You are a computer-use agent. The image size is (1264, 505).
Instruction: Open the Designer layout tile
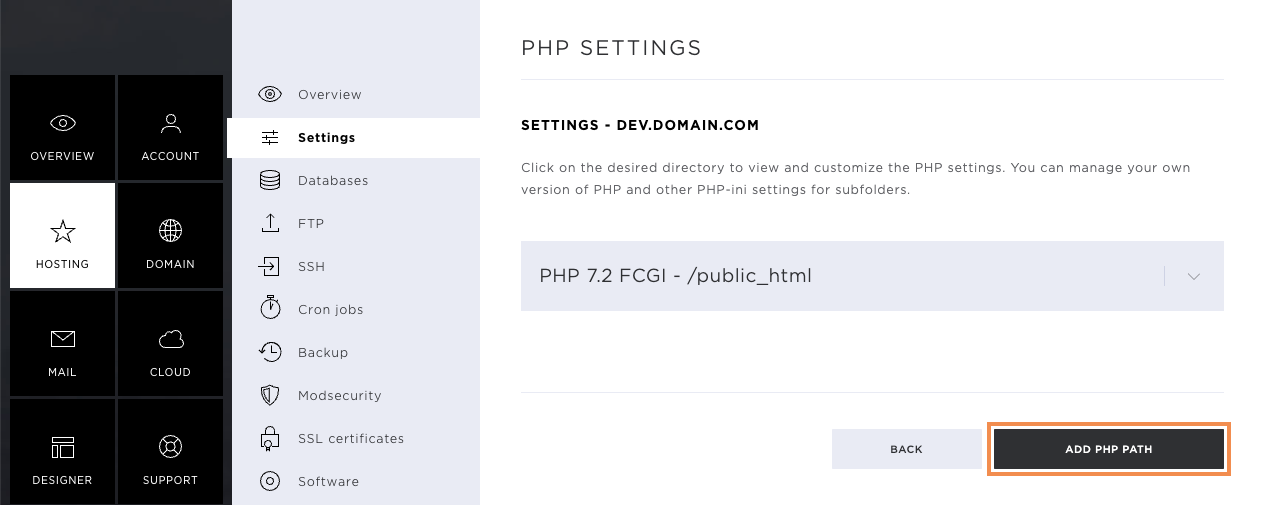[62, 452]
